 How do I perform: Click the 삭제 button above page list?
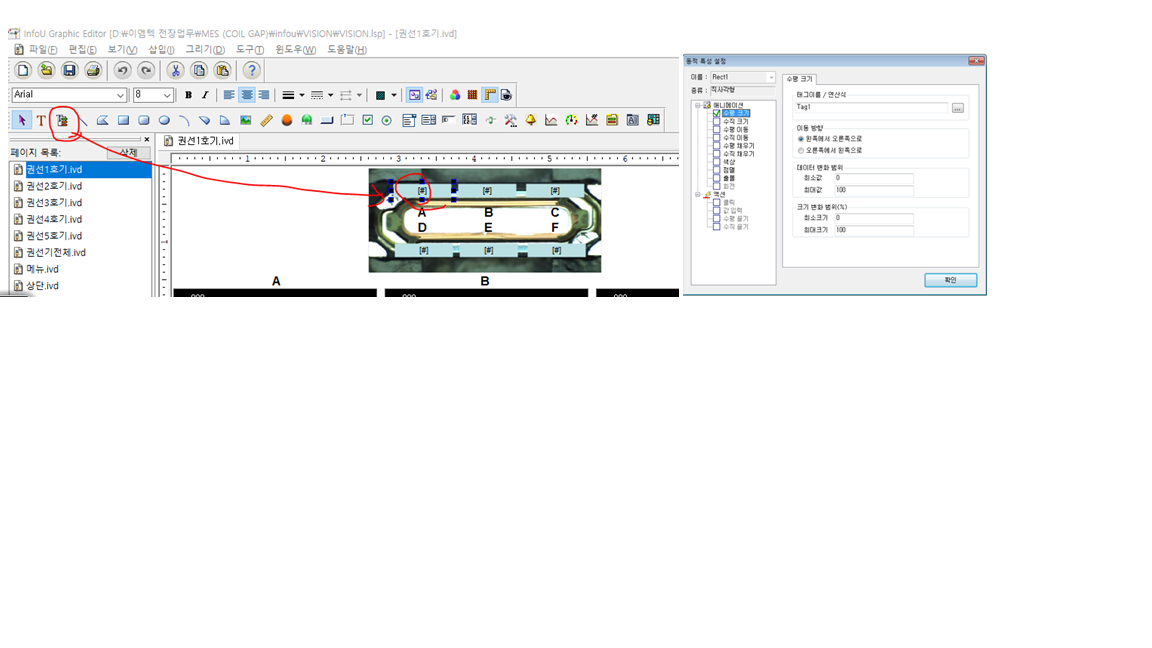pyautogui.click(x=129, y=153)
